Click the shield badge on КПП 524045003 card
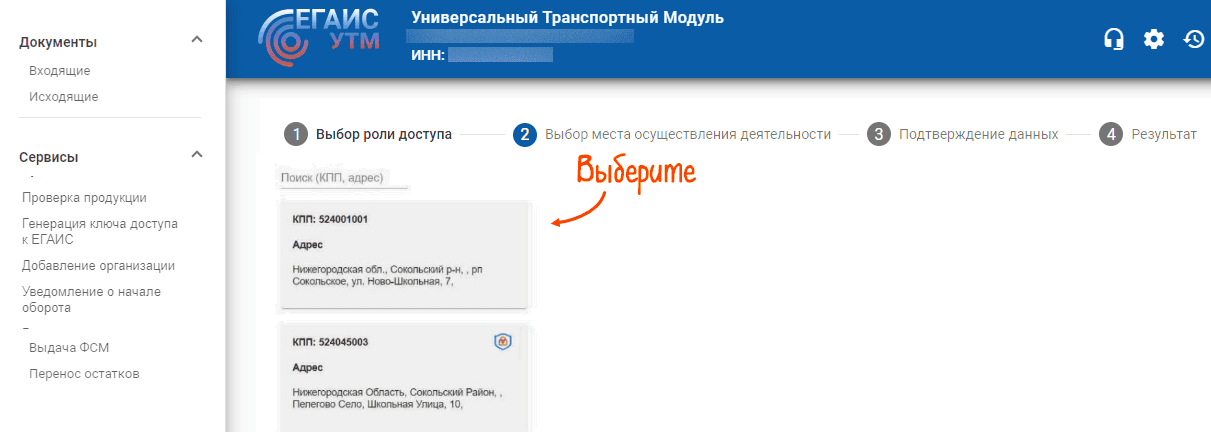The width and height of the screenshot is (1211, 432). (503, 342)
